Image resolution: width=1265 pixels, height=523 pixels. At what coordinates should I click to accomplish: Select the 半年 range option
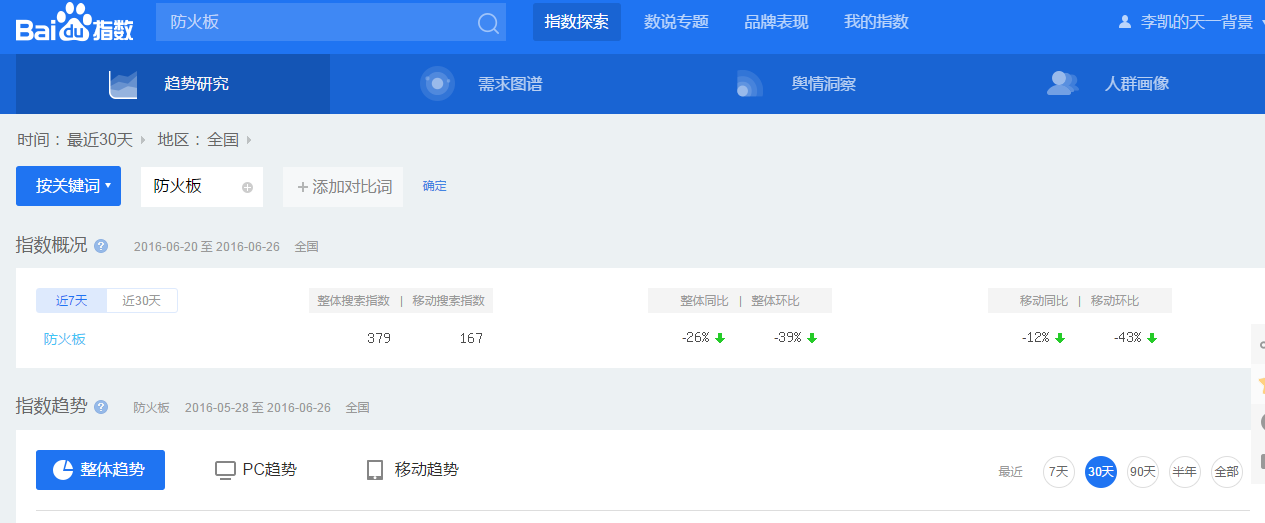1185,472
